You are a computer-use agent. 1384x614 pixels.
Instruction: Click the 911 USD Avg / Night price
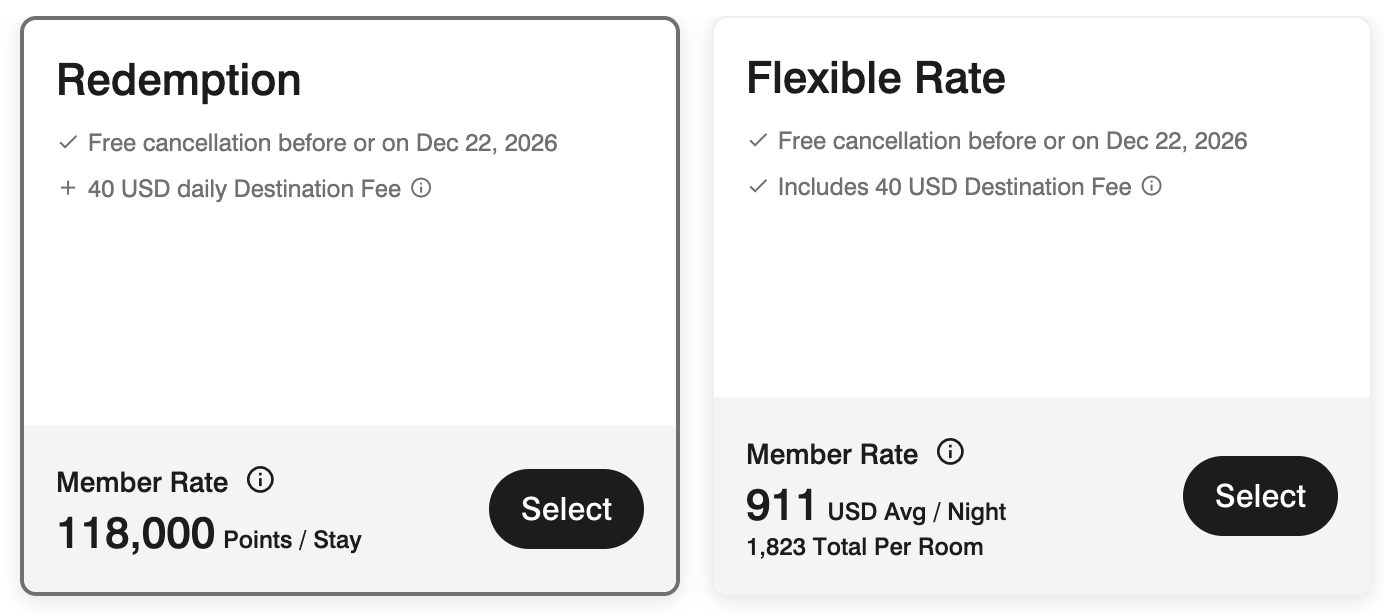876,507
